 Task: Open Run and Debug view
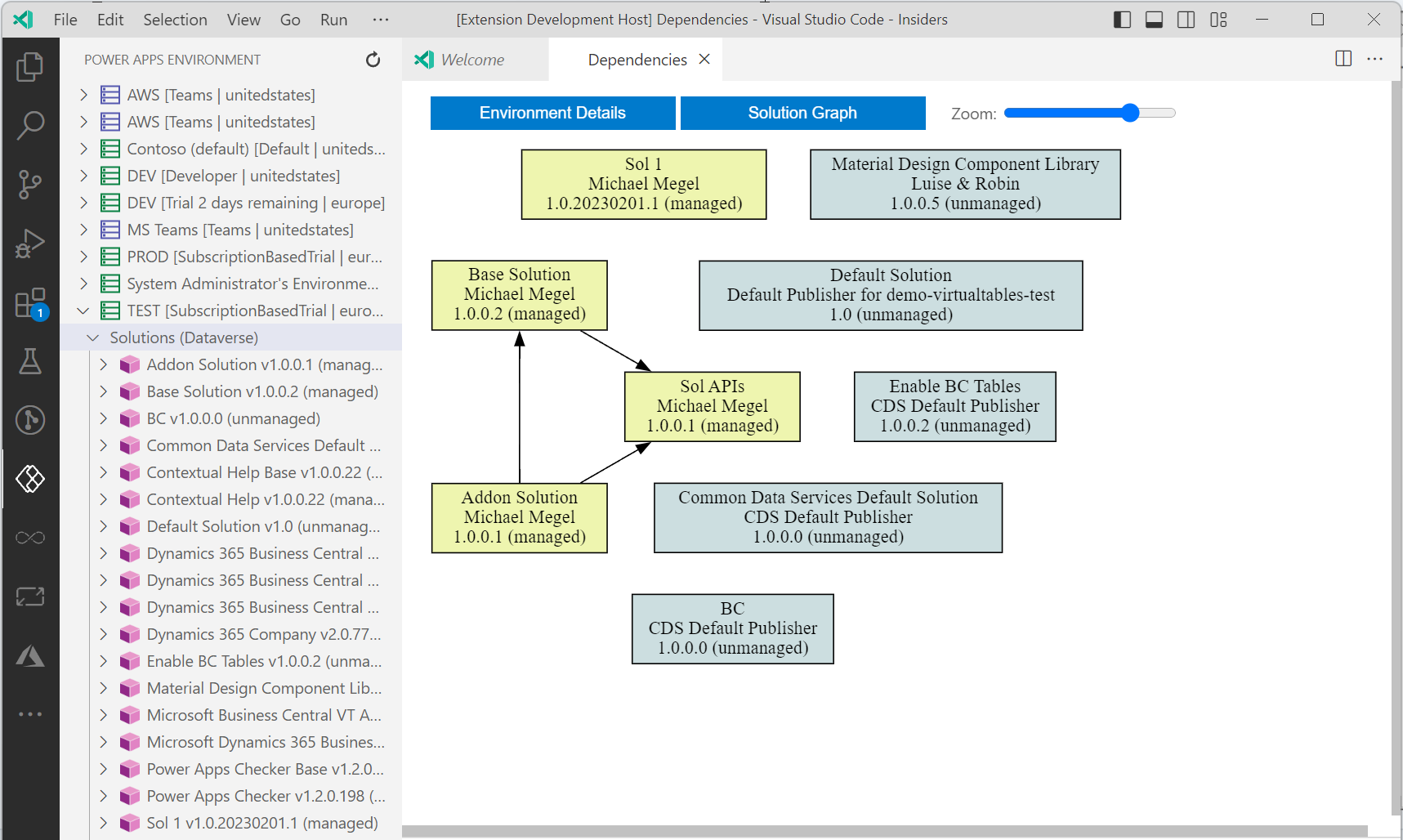tap(30, 244)
